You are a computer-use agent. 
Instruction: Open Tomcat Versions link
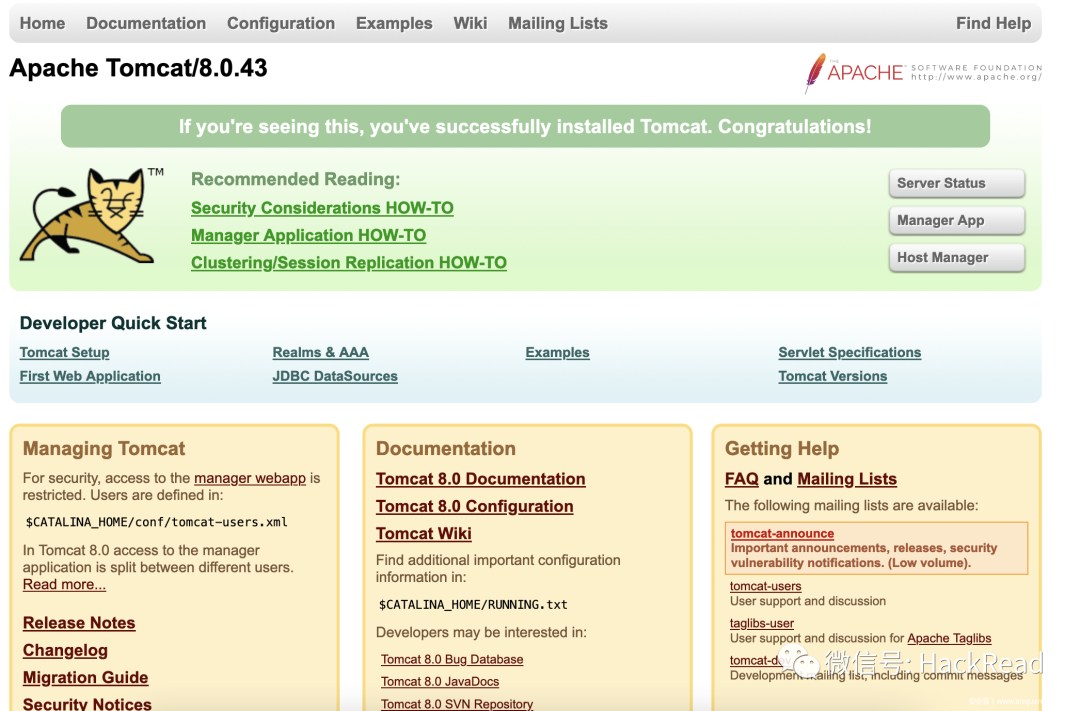(833, 376)
